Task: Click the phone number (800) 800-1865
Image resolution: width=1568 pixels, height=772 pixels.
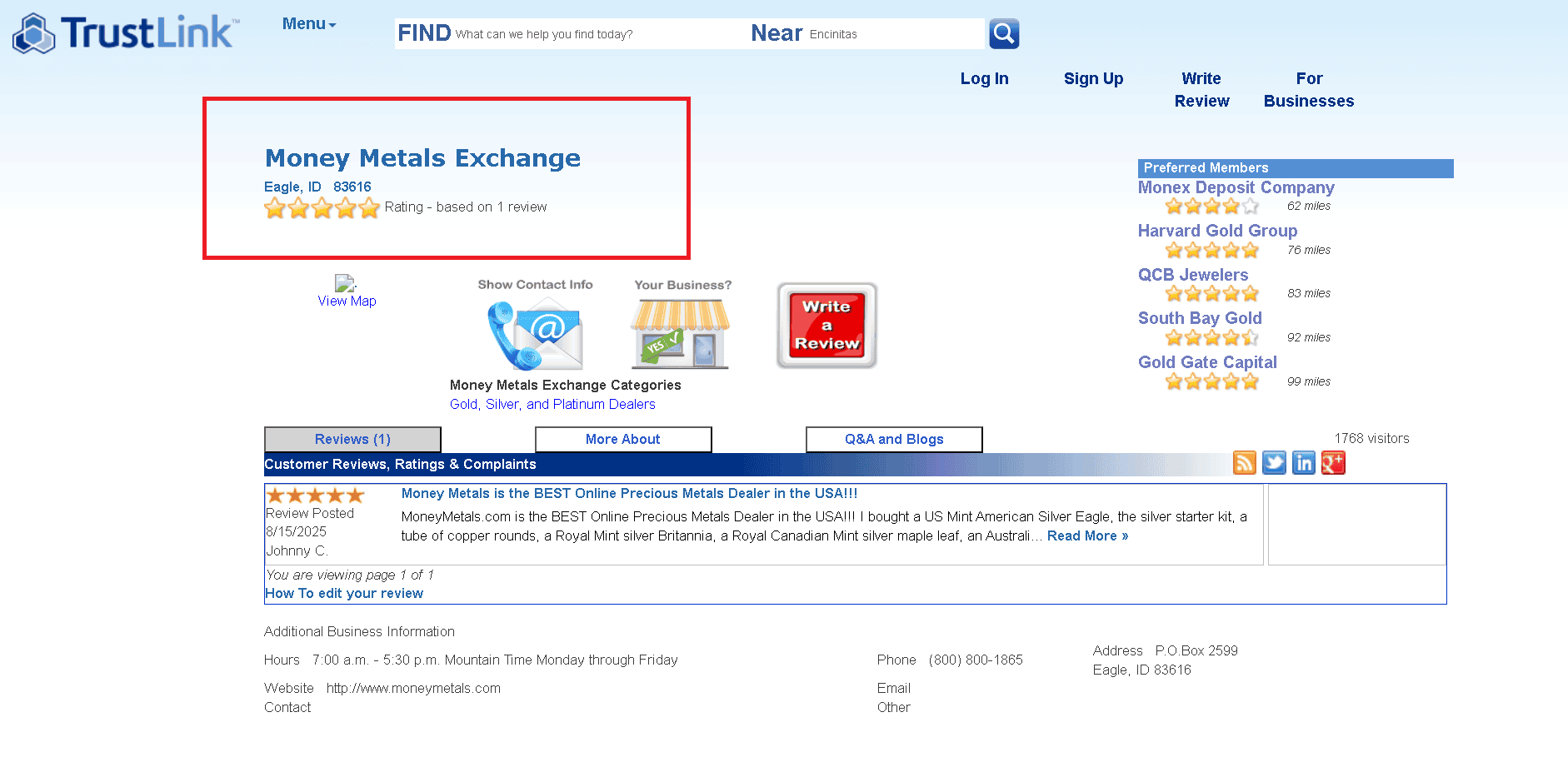Action: click(976, 660)
